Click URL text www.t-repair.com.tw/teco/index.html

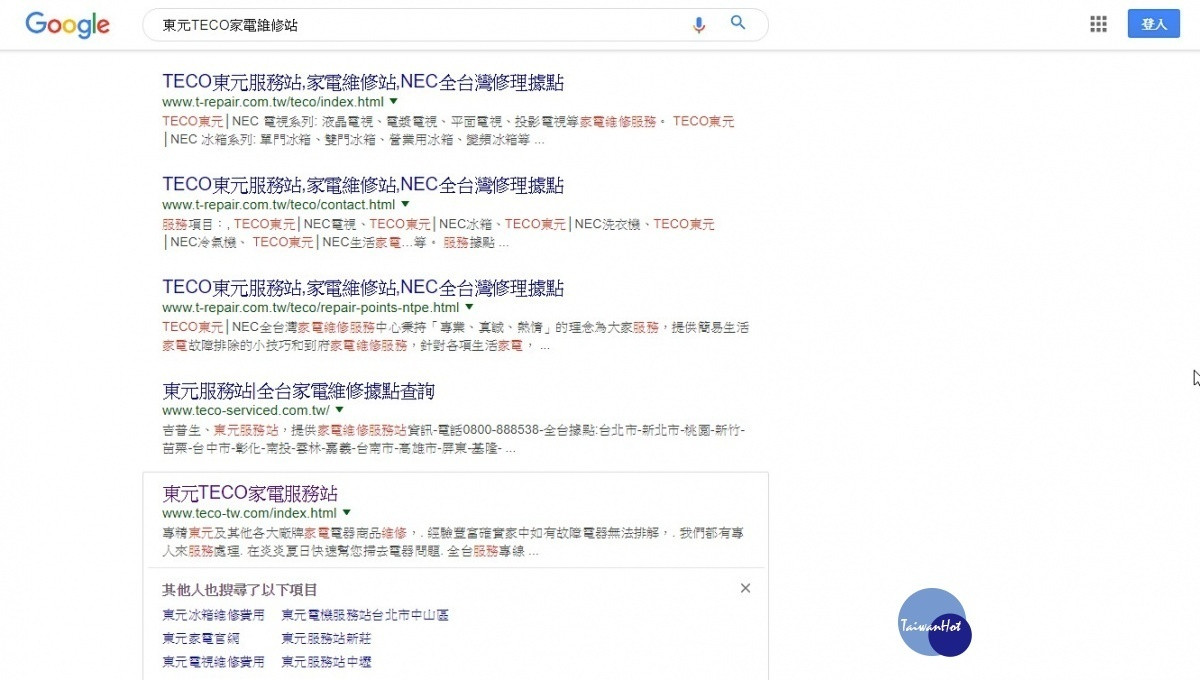pos(273,102)
